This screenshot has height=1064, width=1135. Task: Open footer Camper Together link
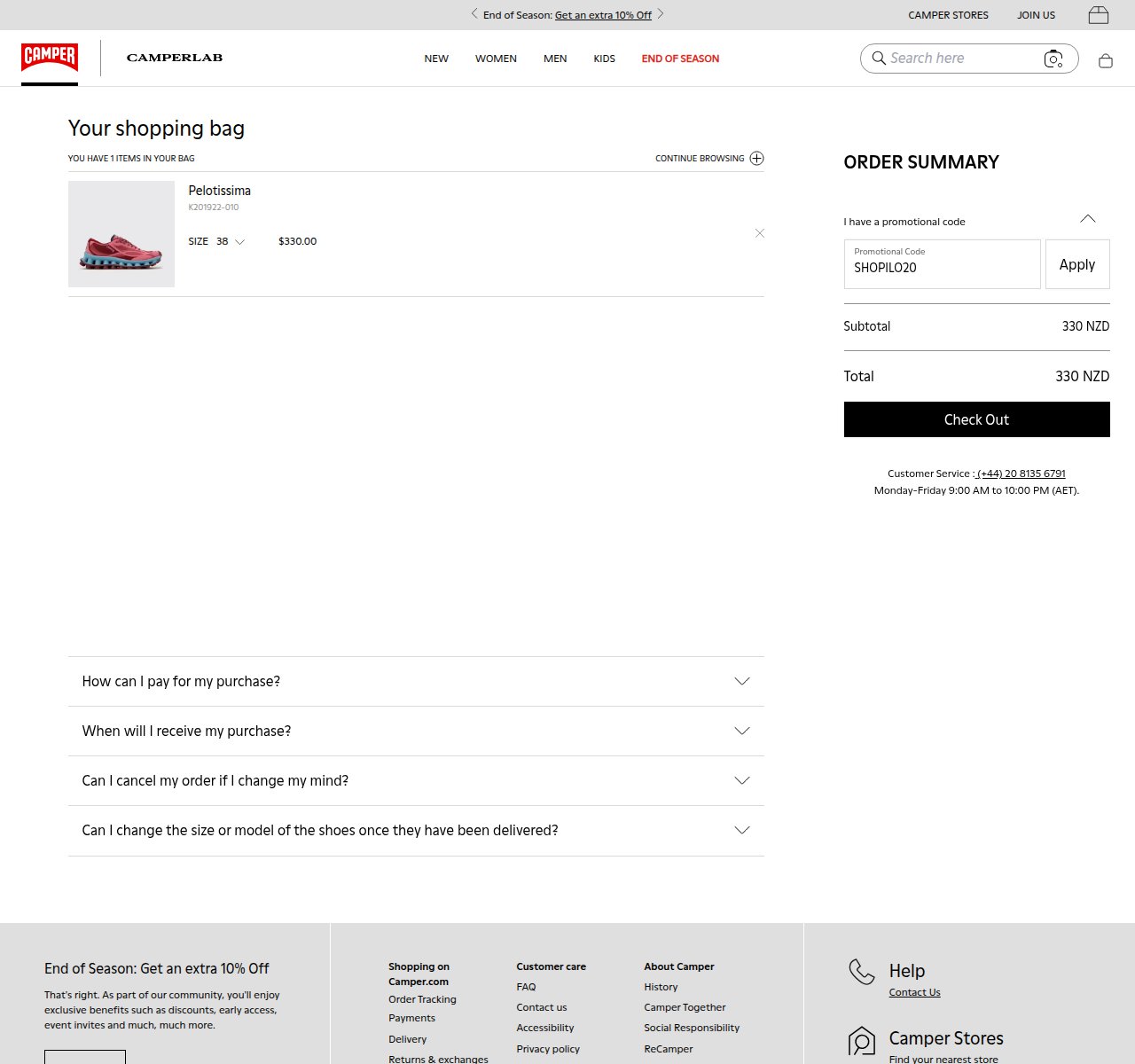tap(685, 1007)
